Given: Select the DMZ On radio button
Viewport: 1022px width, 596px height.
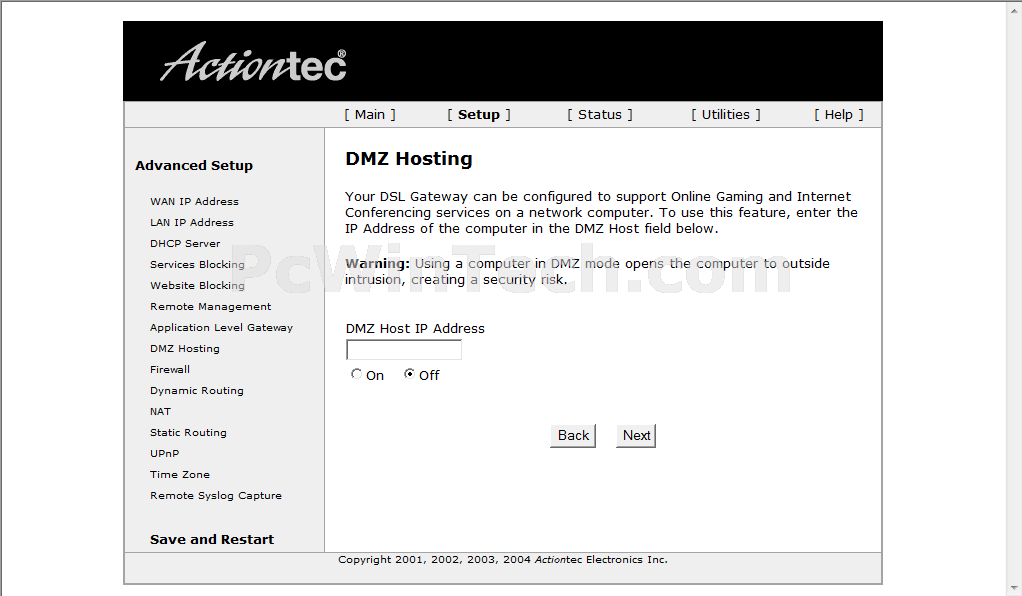Looking at the screenshot, I should (356, 374).
